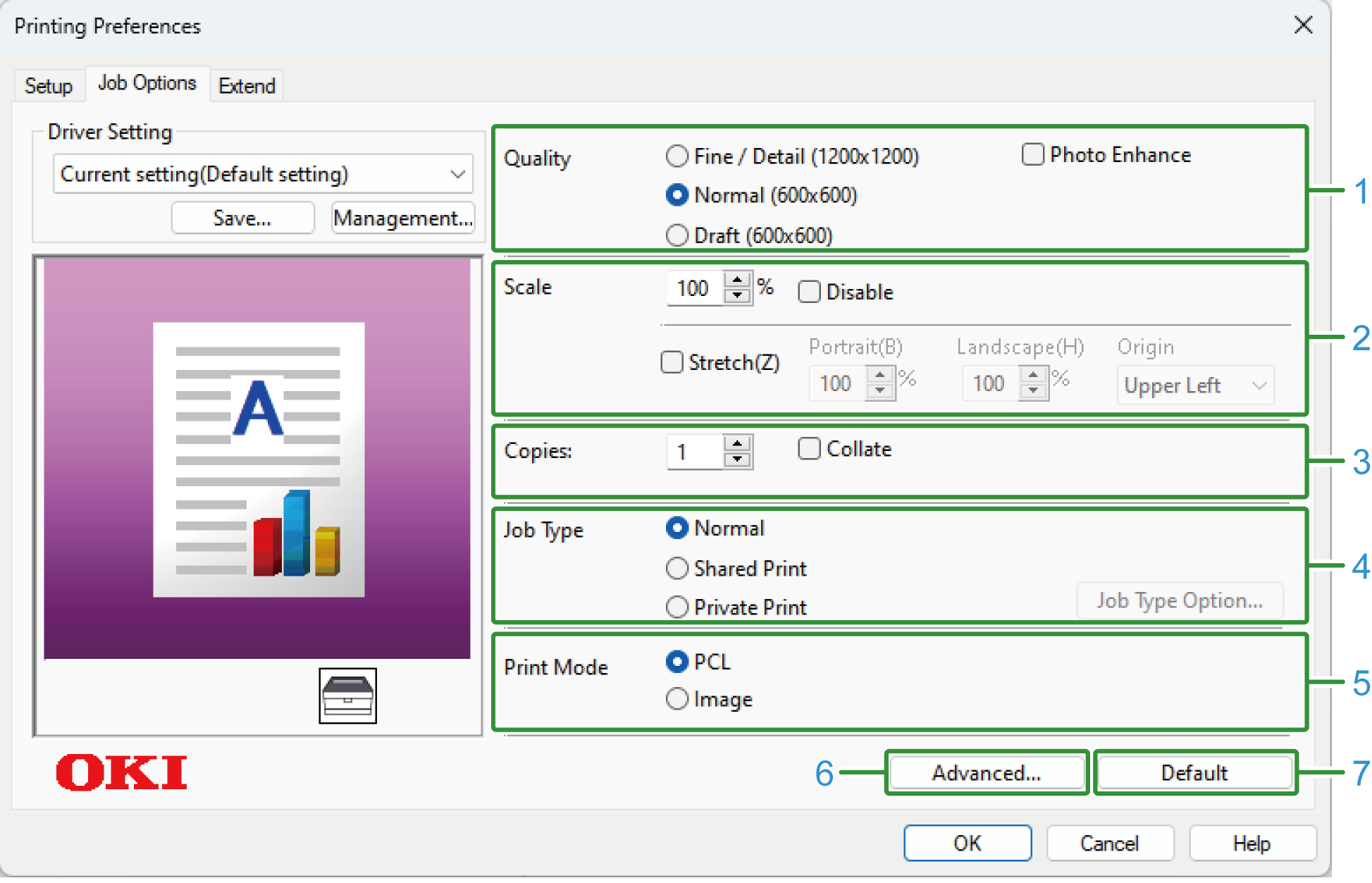1372x883 pixels.
Task: Click the Copies number input field
Action: pyautogui.click(x=695, y=452)
